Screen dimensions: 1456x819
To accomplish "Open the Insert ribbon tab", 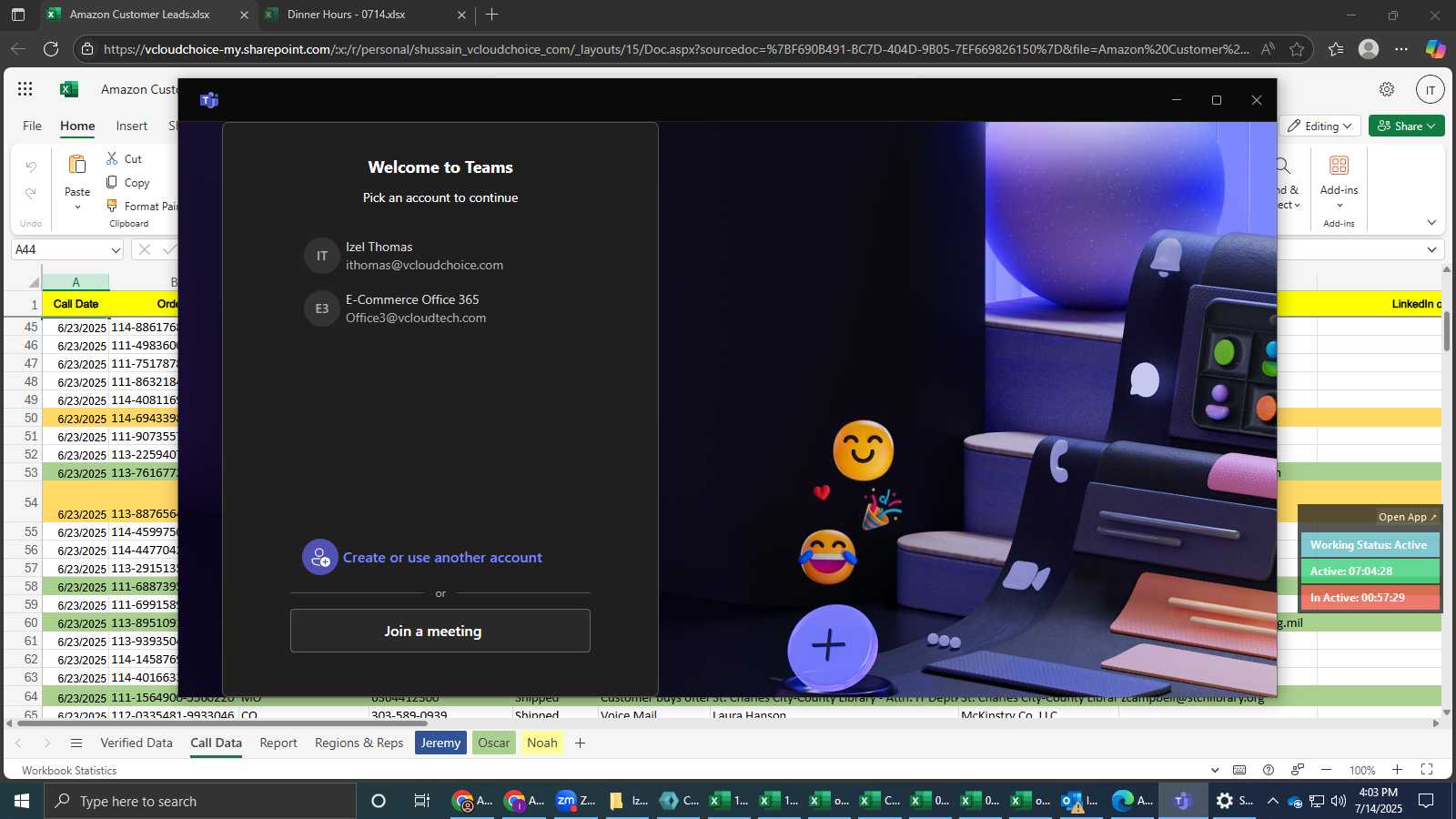I will tap(132, 126).
